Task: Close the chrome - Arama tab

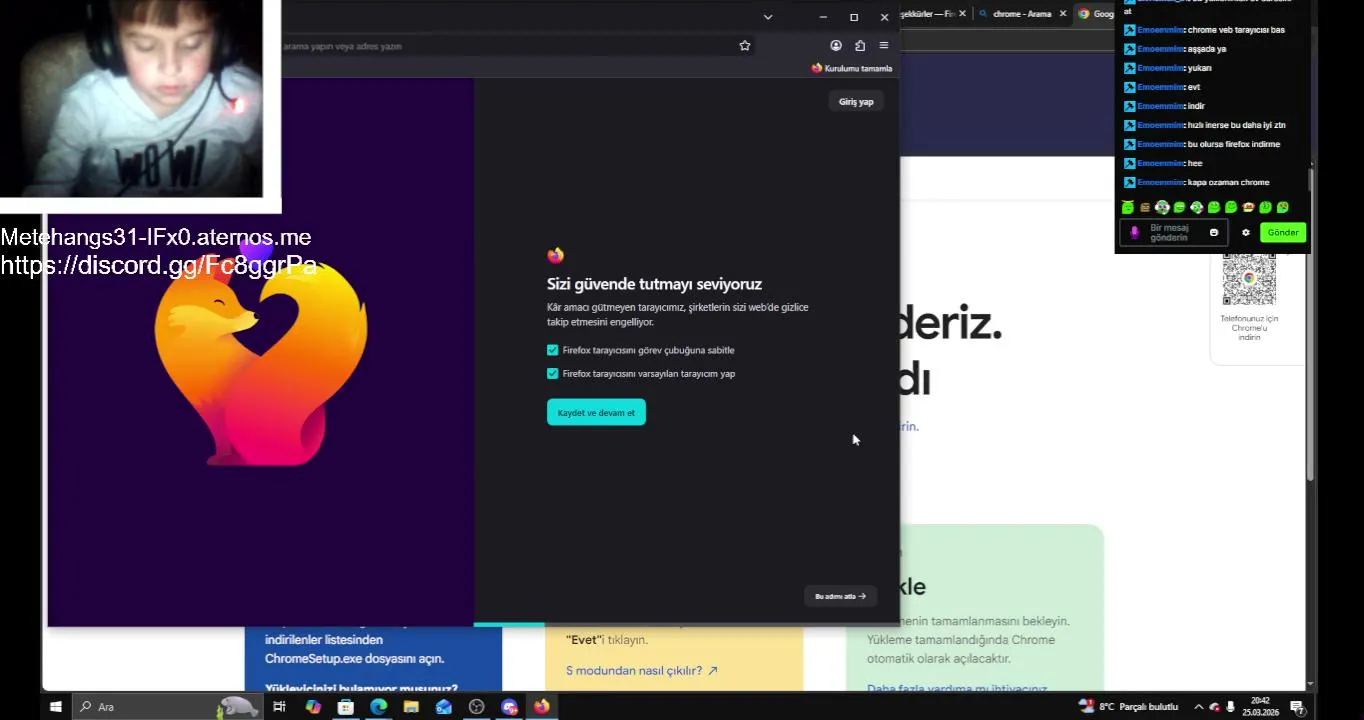Action: click(x=1062, y=14)
